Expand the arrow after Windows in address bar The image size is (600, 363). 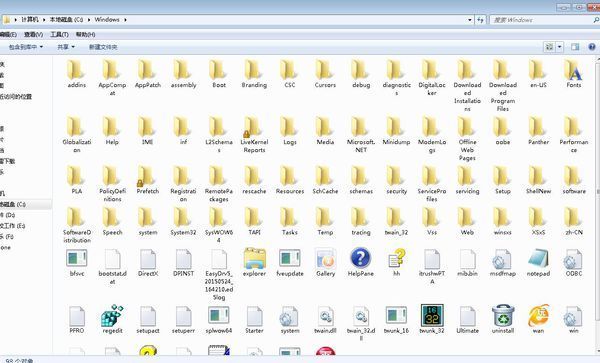(x=125, y=20)
